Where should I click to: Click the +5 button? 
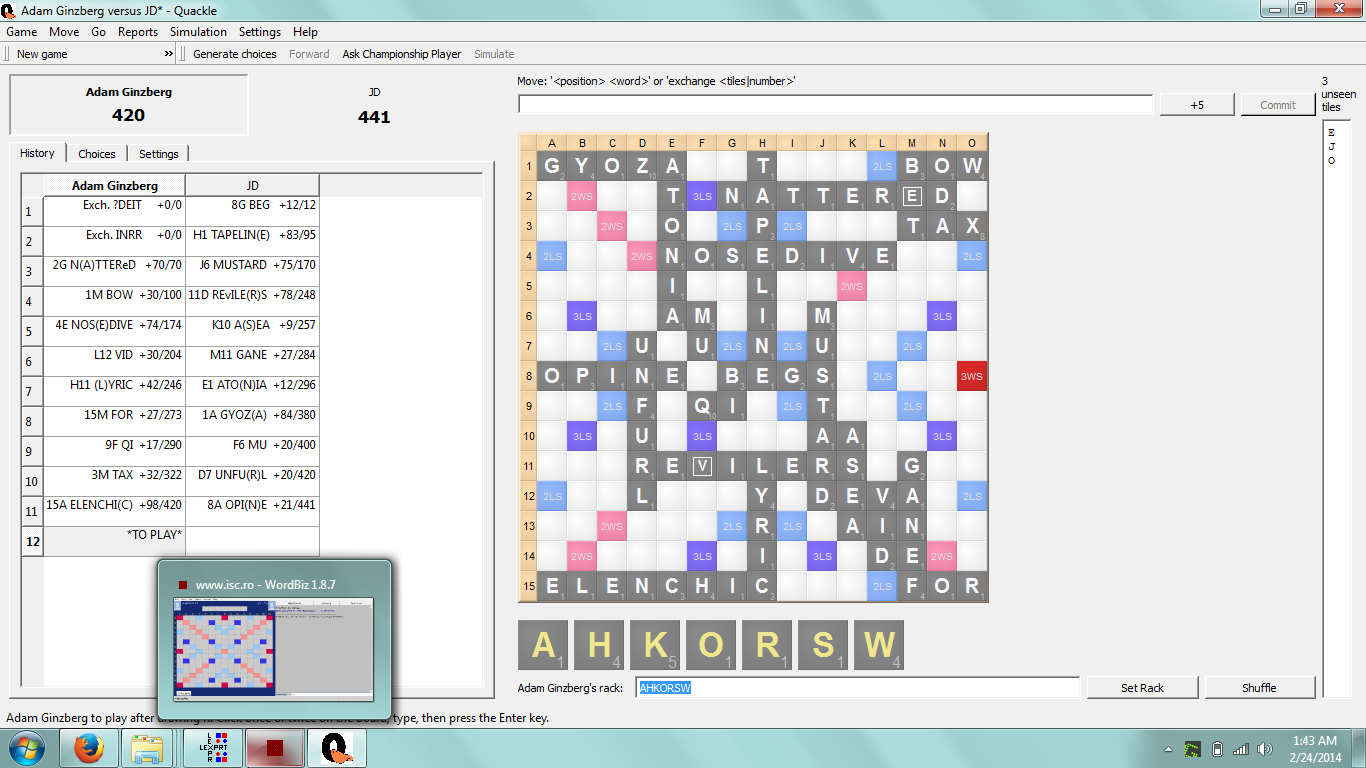point(1197,105)
